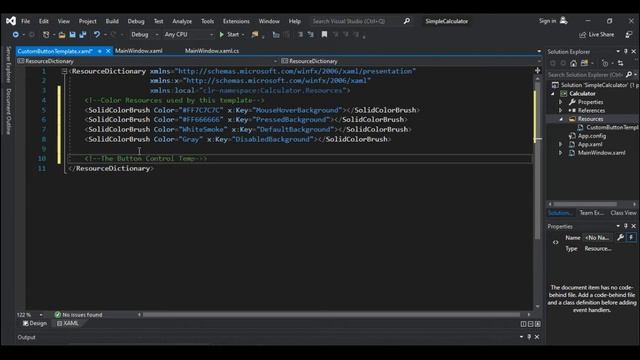Click the split editor plus icon above scrollbar
This screenshot has width=640, height=360.
[x=538, y=71]
